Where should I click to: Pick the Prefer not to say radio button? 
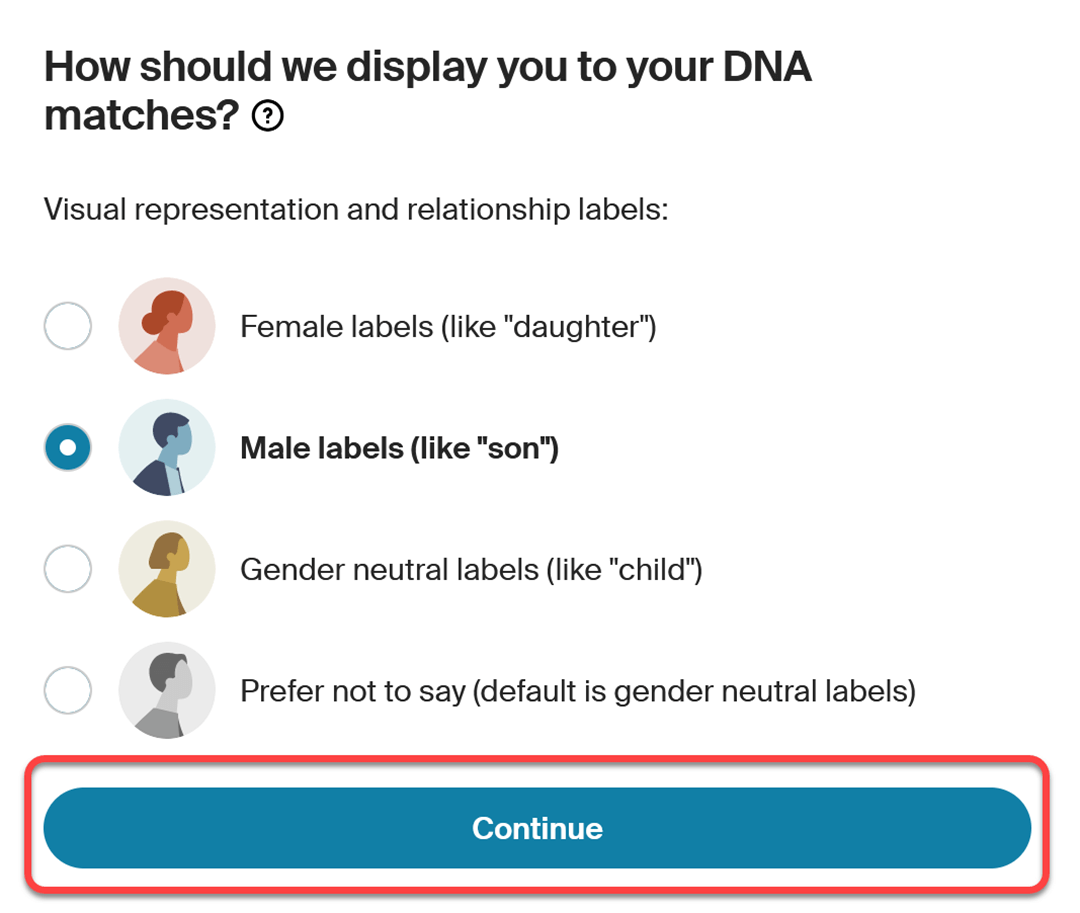tap(68, 691)
